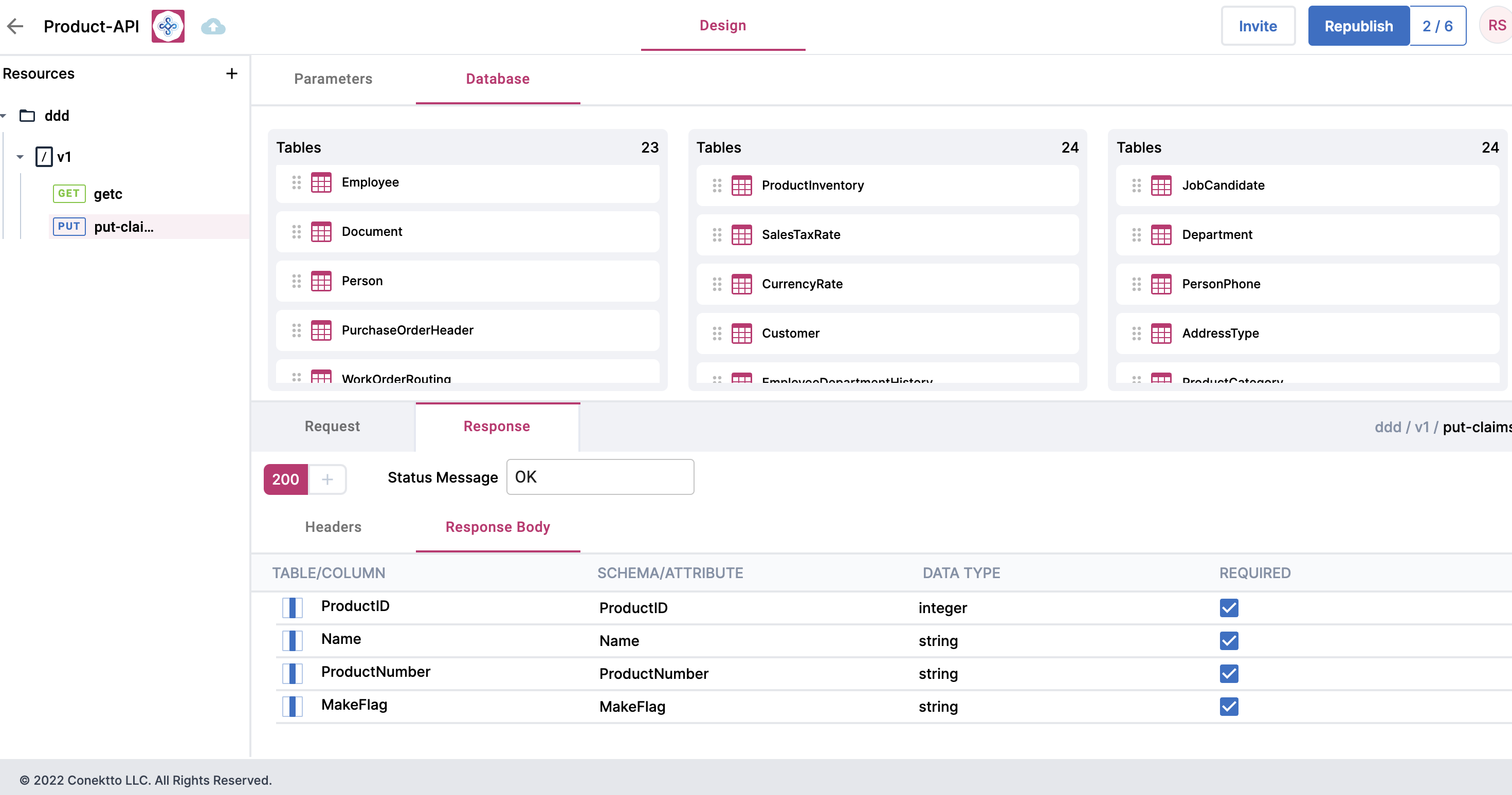Uncheck required for ProductID
Image resolution: width=1512 pixels, height=795 pixels.
(x=1229, y=608)
